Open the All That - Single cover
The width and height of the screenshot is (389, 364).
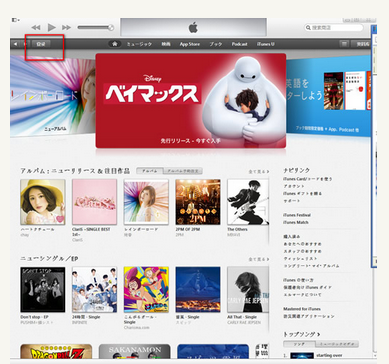(x=248, y=289)
